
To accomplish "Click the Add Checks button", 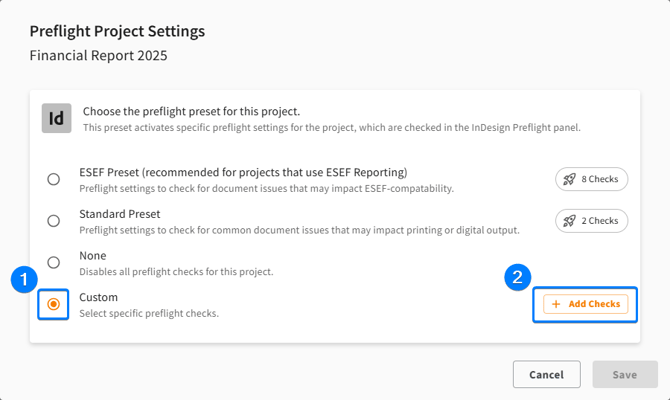I will coord(585,304).
